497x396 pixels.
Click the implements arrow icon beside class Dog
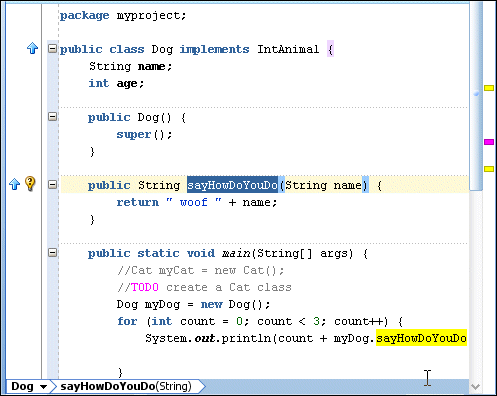(x=32, y=48)
